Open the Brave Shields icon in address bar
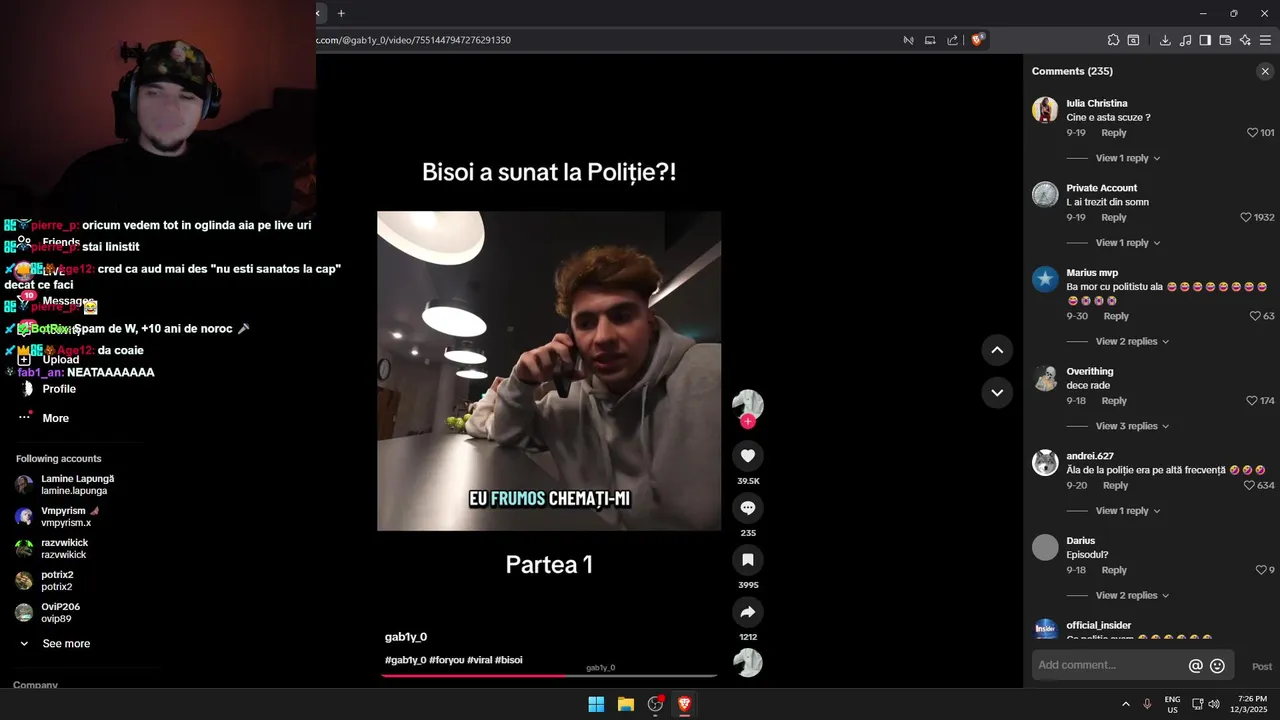 (x=978, y=40)
